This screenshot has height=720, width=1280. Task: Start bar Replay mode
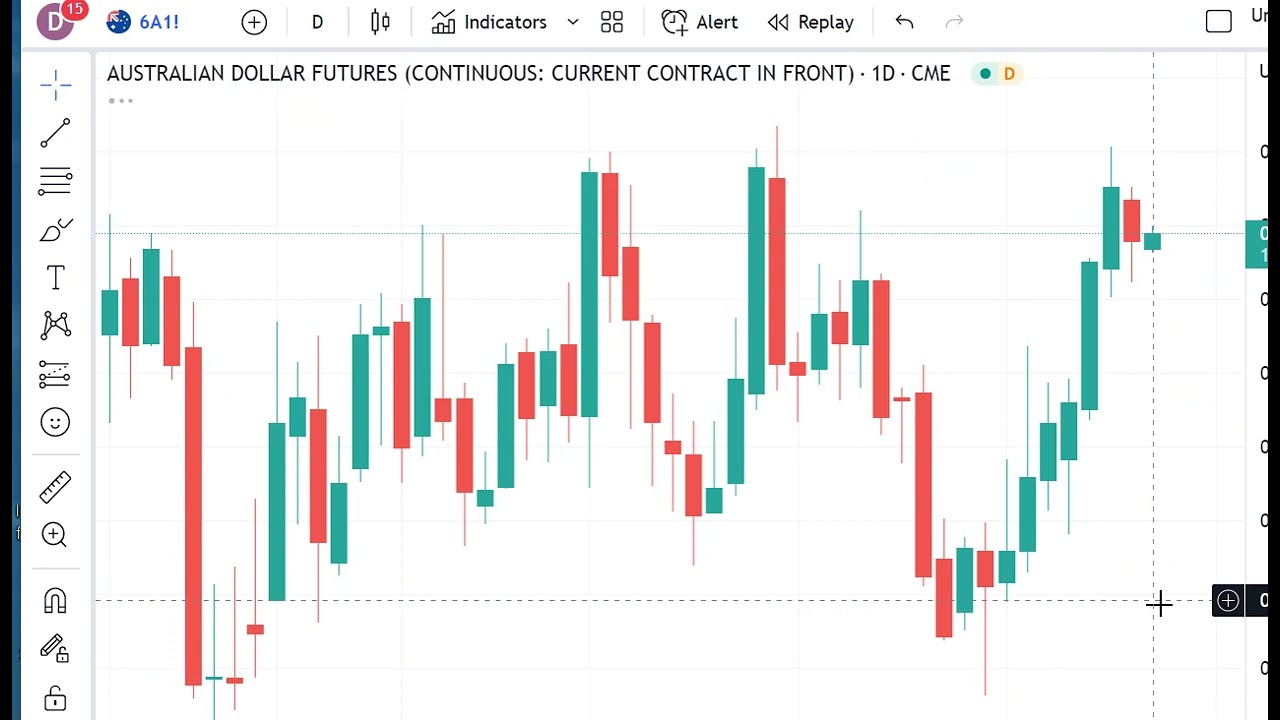[811, 22]
